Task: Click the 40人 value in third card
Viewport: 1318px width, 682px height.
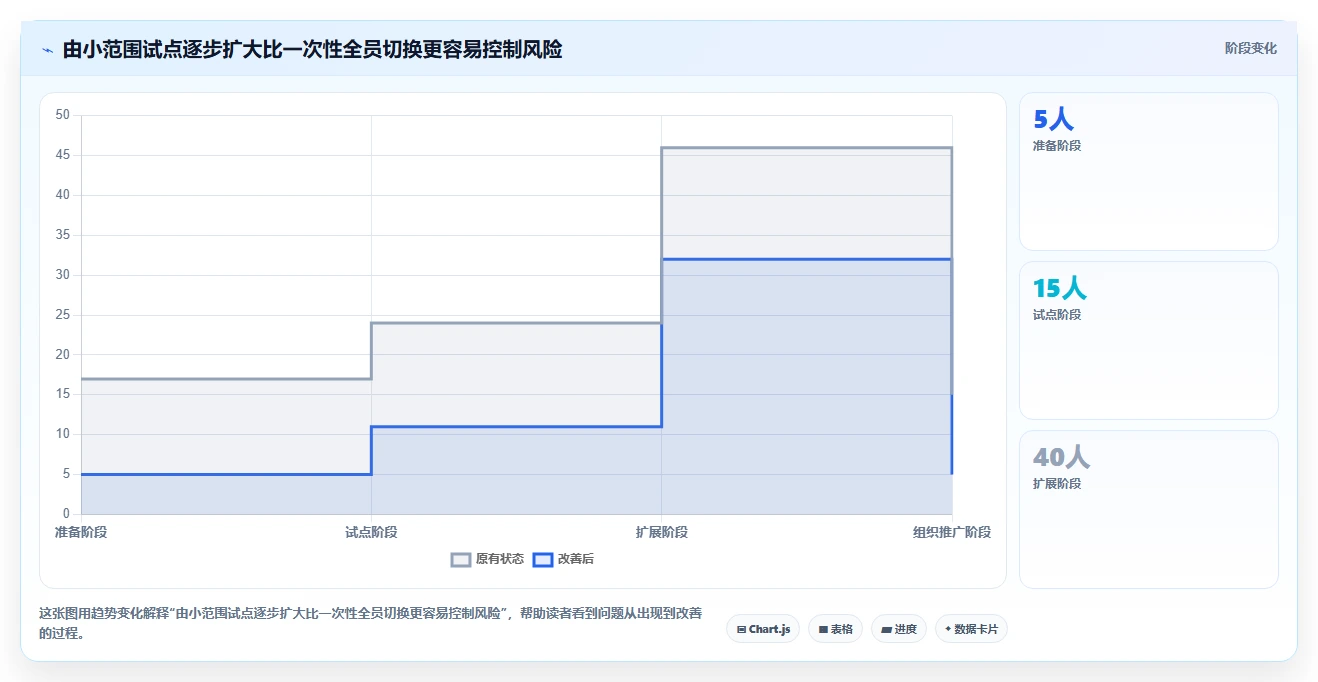Action: pyautogui.click(x=1061, y=458)
